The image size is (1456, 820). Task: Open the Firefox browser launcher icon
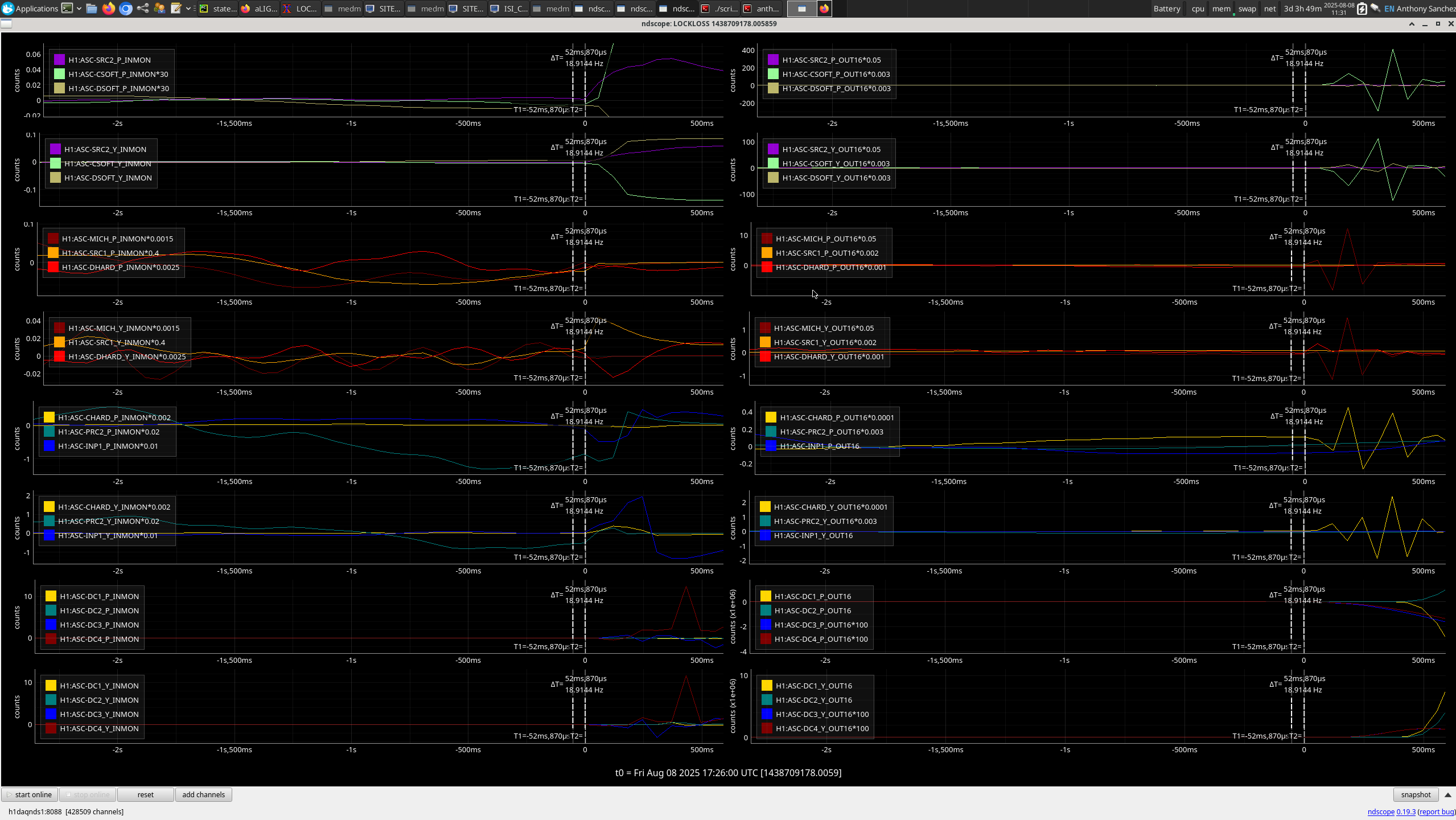108,9
